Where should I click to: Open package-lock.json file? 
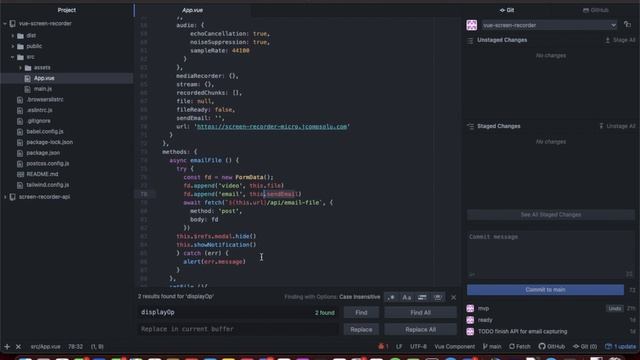coord(49,142)
